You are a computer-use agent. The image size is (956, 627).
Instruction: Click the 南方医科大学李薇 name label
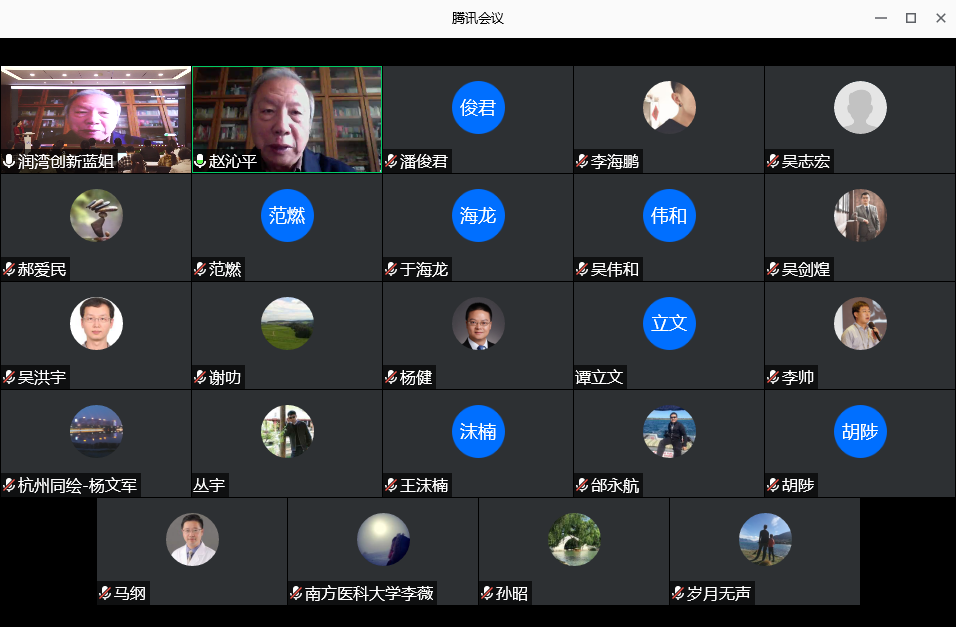(369, 593)
